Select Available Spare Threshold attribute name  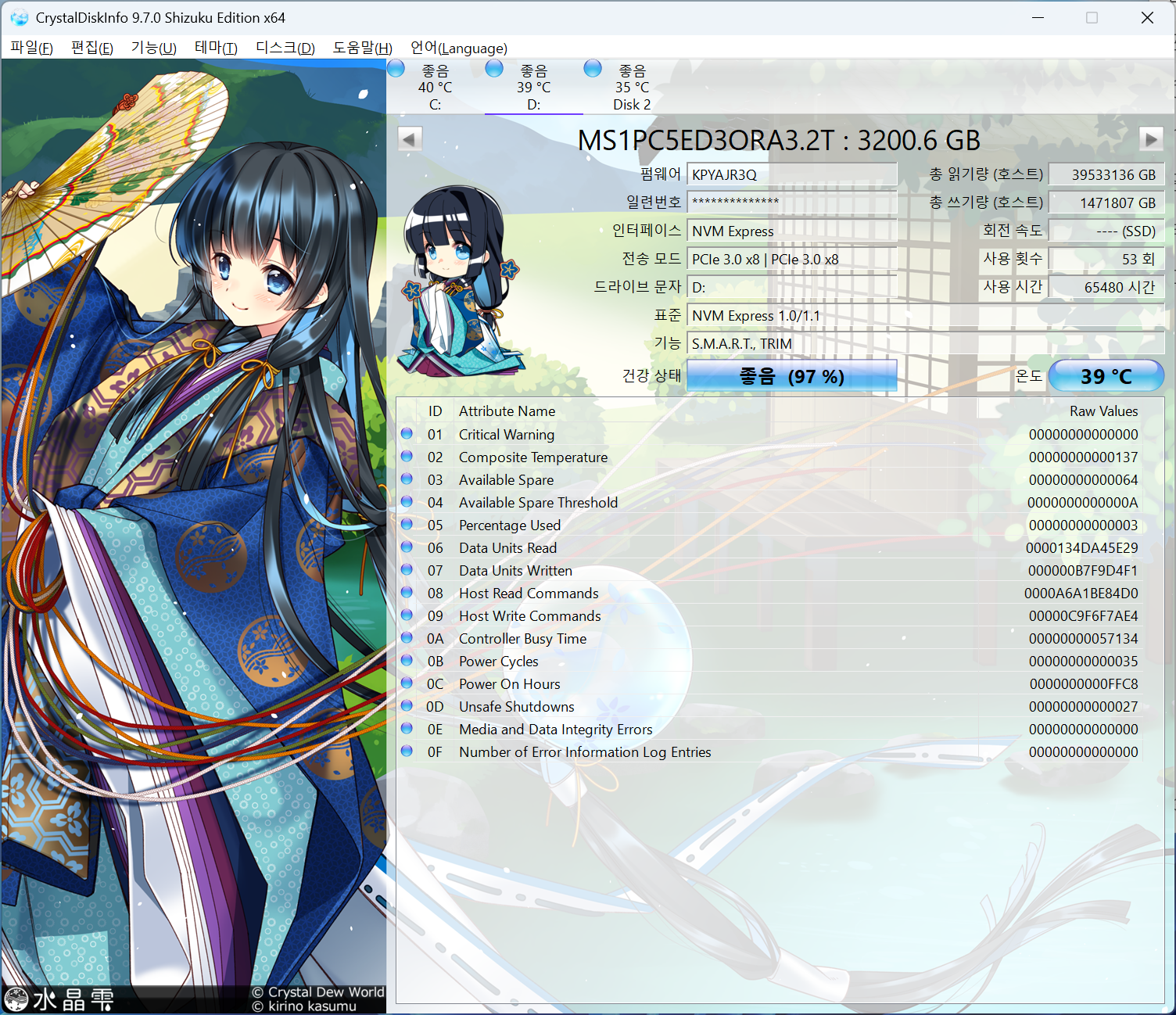point(538,502)
